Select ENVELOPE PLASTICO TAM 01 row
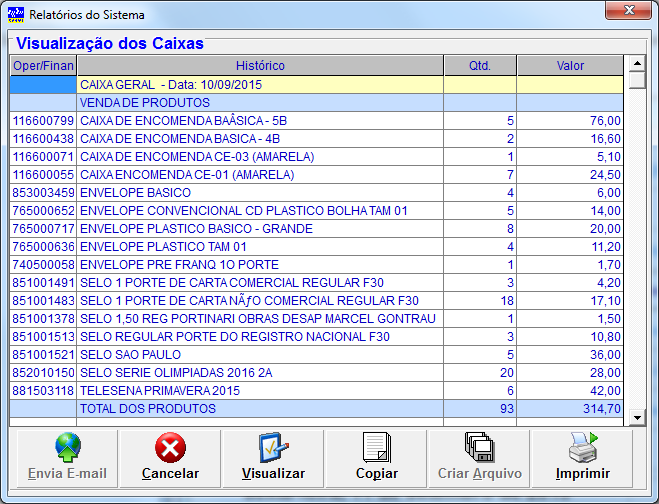Screen dimensions: 659x504 point(317,247)
